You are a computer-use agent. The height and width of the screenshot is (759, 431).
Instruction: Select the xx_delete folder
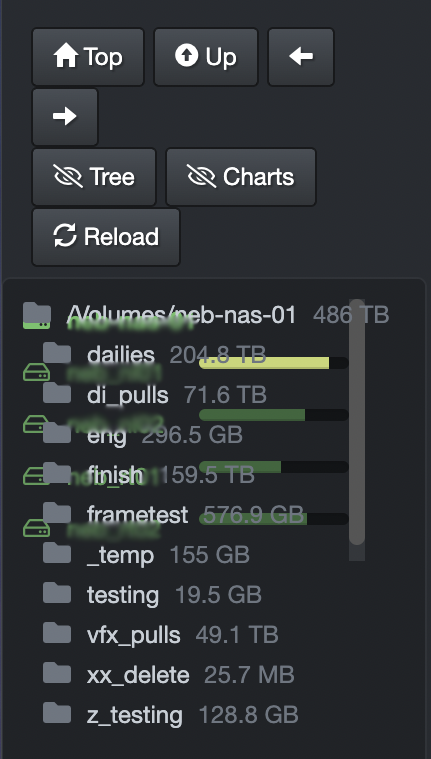click(x=138, y=675)
